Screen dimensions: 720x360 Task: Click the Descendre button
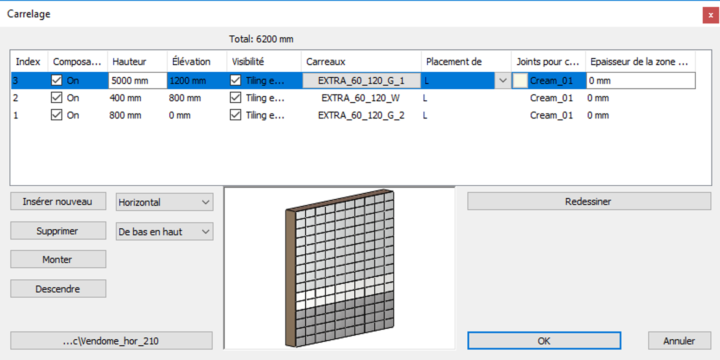tap(58, 289)
